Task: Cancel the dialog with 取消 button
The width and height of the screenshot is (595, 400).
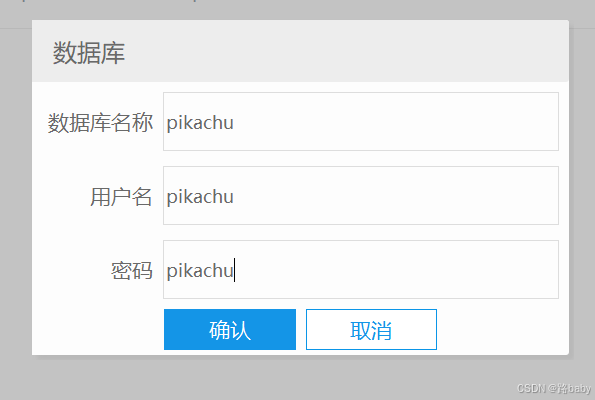Action: (371, 329)
